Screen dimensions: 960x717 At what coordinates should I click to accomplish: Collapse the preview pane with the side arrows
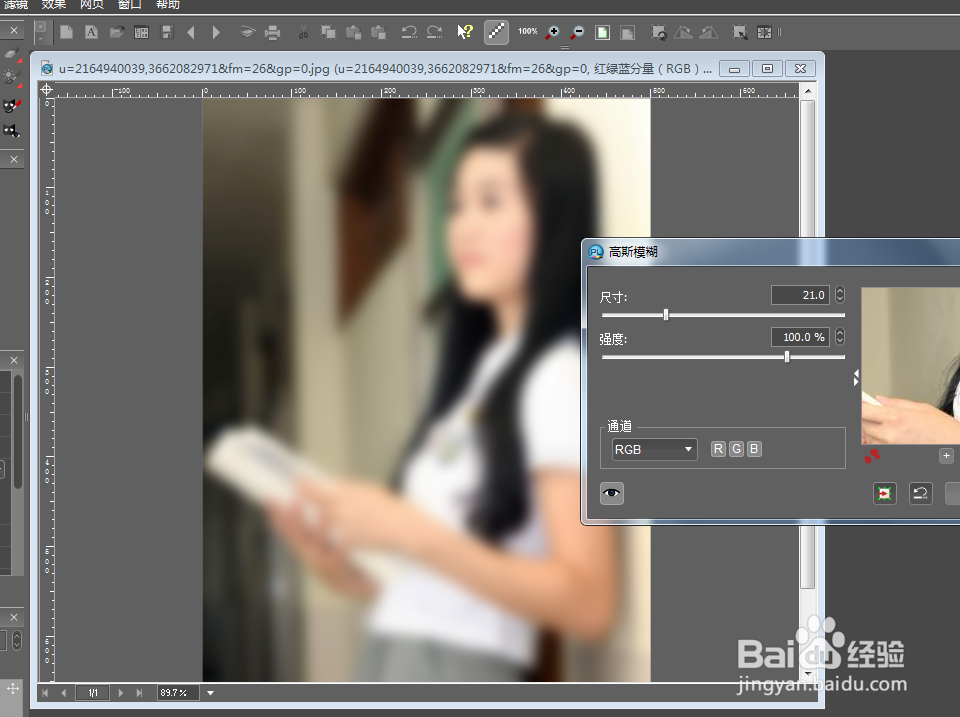click(856, 378)
